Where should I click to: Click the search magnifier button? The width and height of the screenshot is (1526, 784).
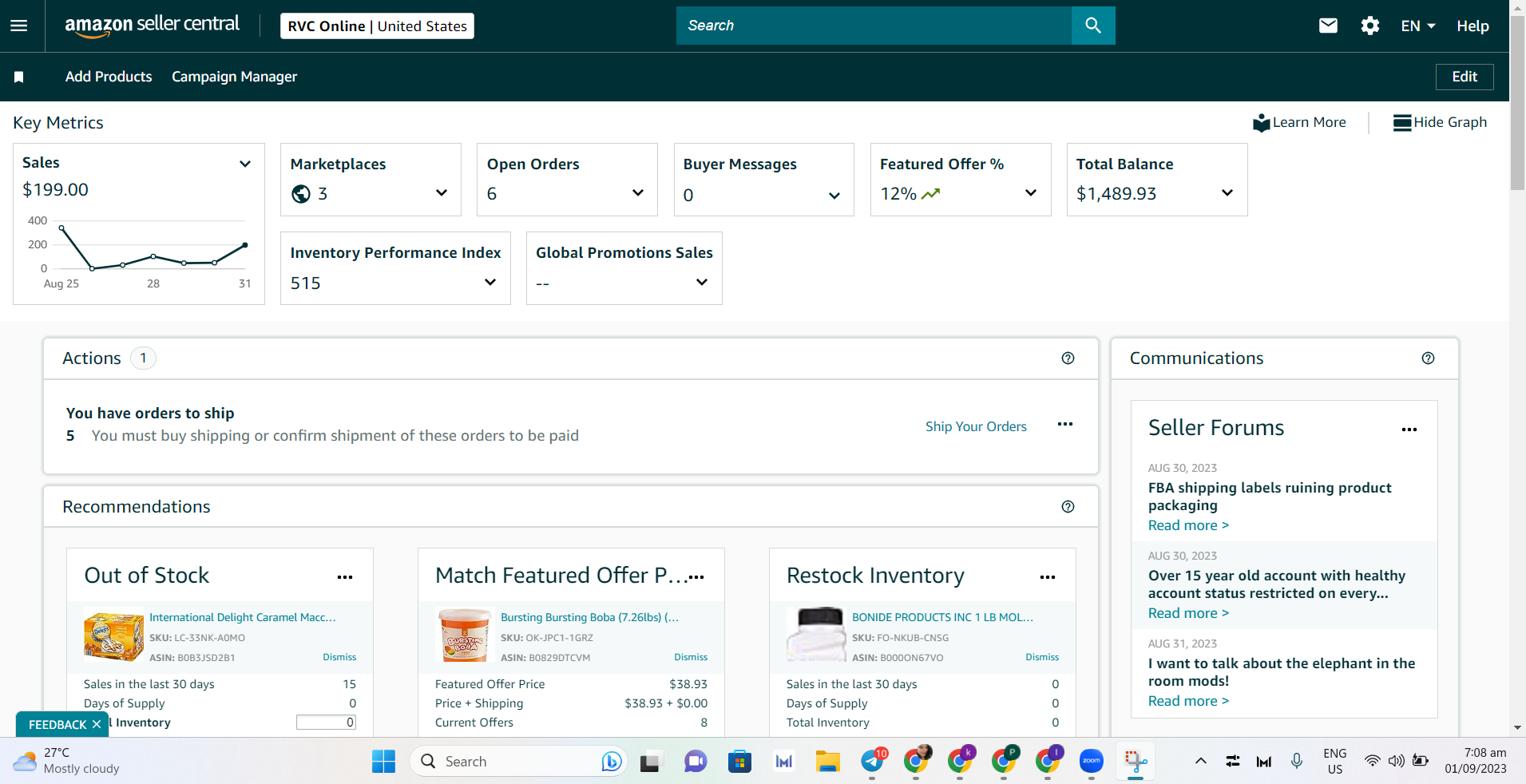point(1093,26)
